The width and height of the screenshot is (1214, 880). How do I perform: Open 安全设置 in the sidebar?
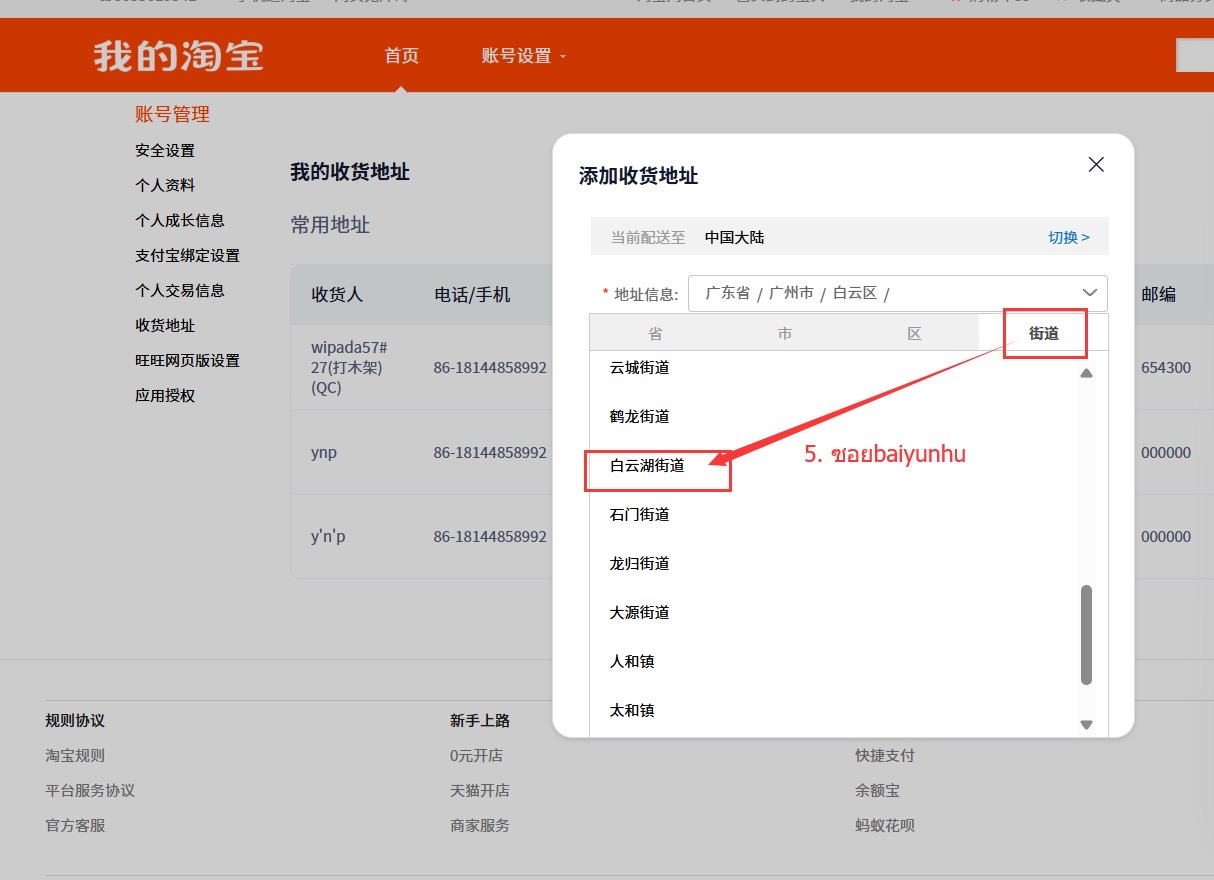click(x=165, y=151)
